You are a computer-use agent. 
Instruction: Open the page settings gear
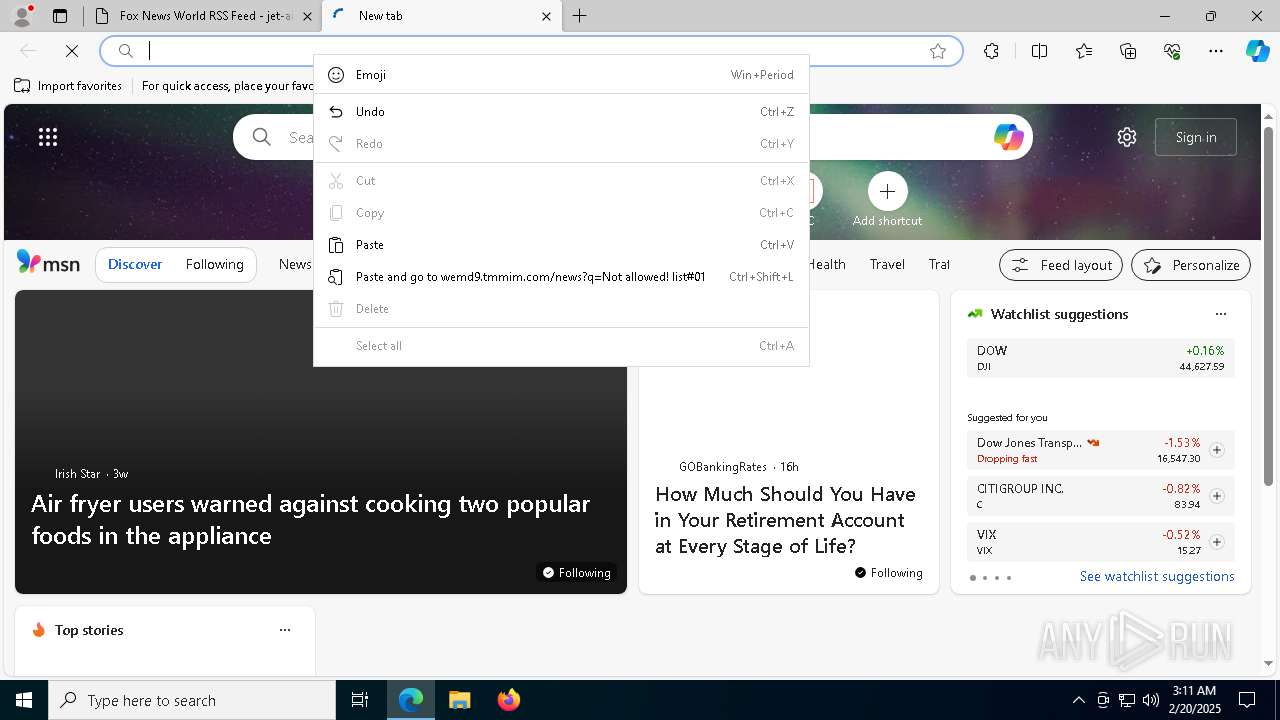(x=1127, y=137)
